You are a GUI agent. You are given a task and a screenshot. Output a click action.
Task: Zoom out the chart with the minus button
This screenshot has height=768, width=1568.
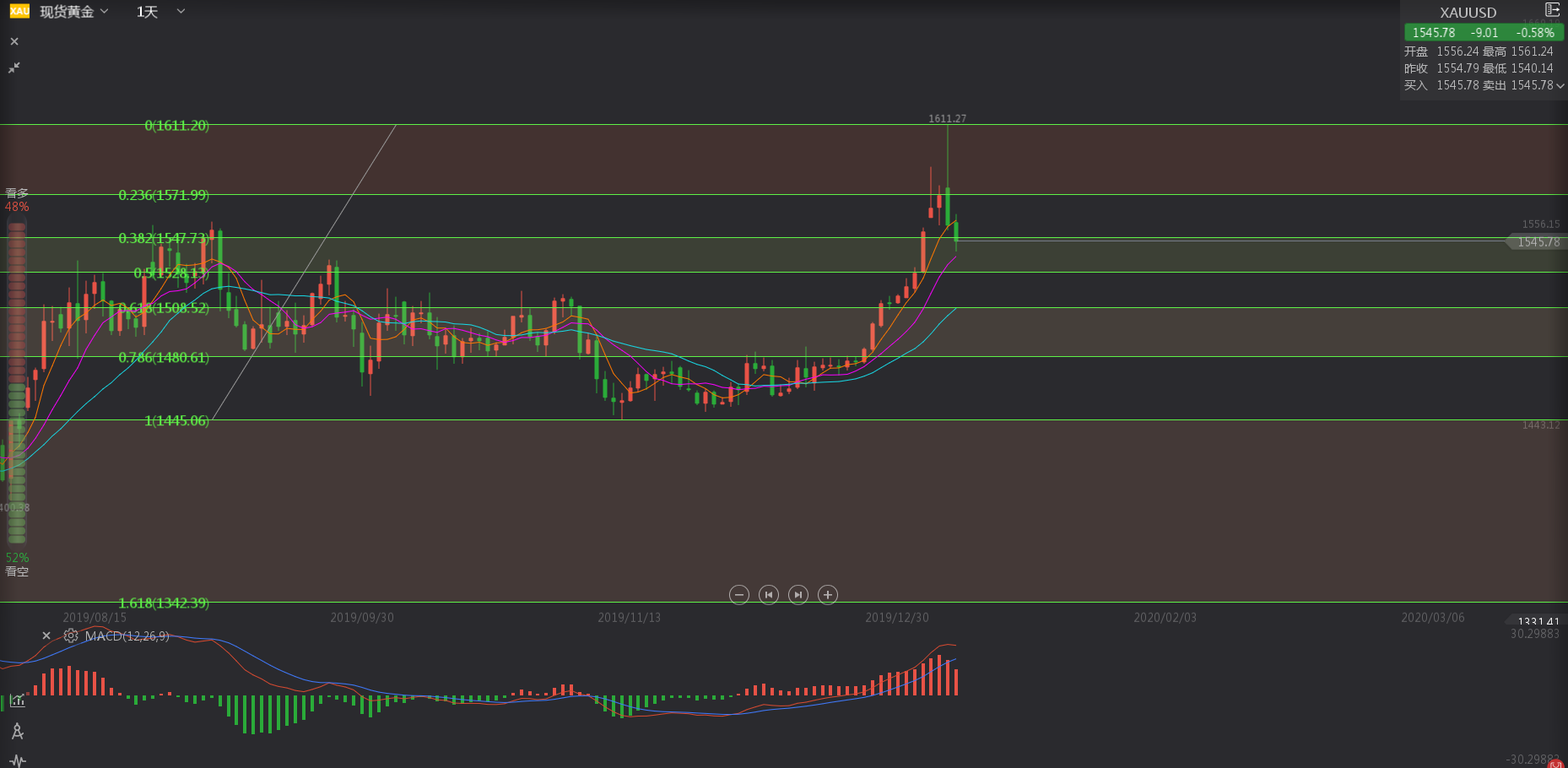click(738, 595)
